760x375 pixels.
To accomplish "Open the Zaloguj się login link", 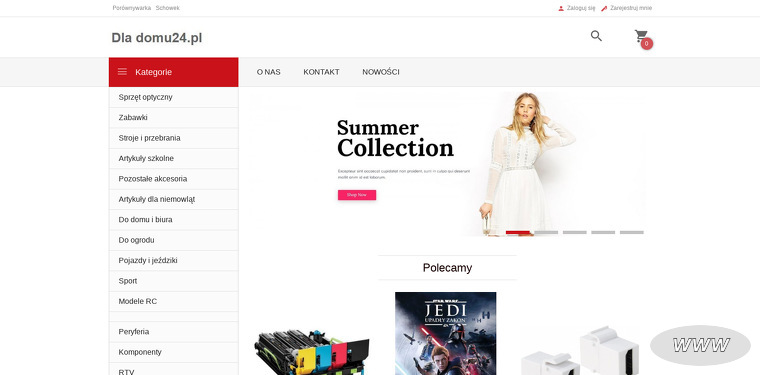I will coord(581,8).
